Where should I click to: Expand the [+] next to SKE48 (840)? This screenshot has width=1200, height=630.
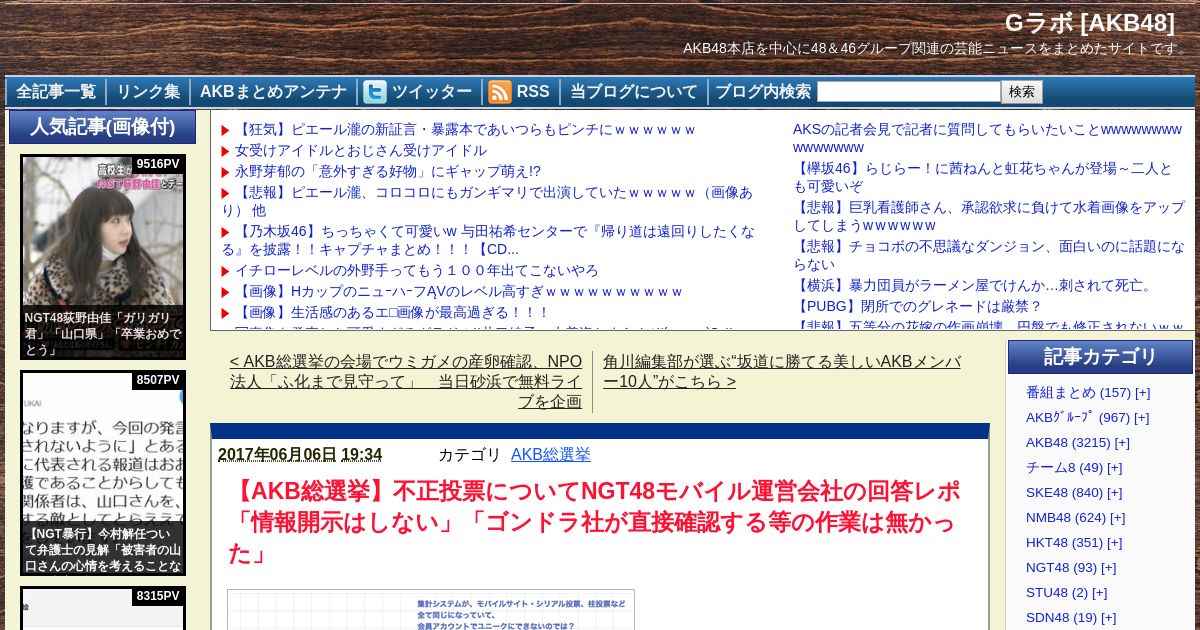tap(1114, 492)
